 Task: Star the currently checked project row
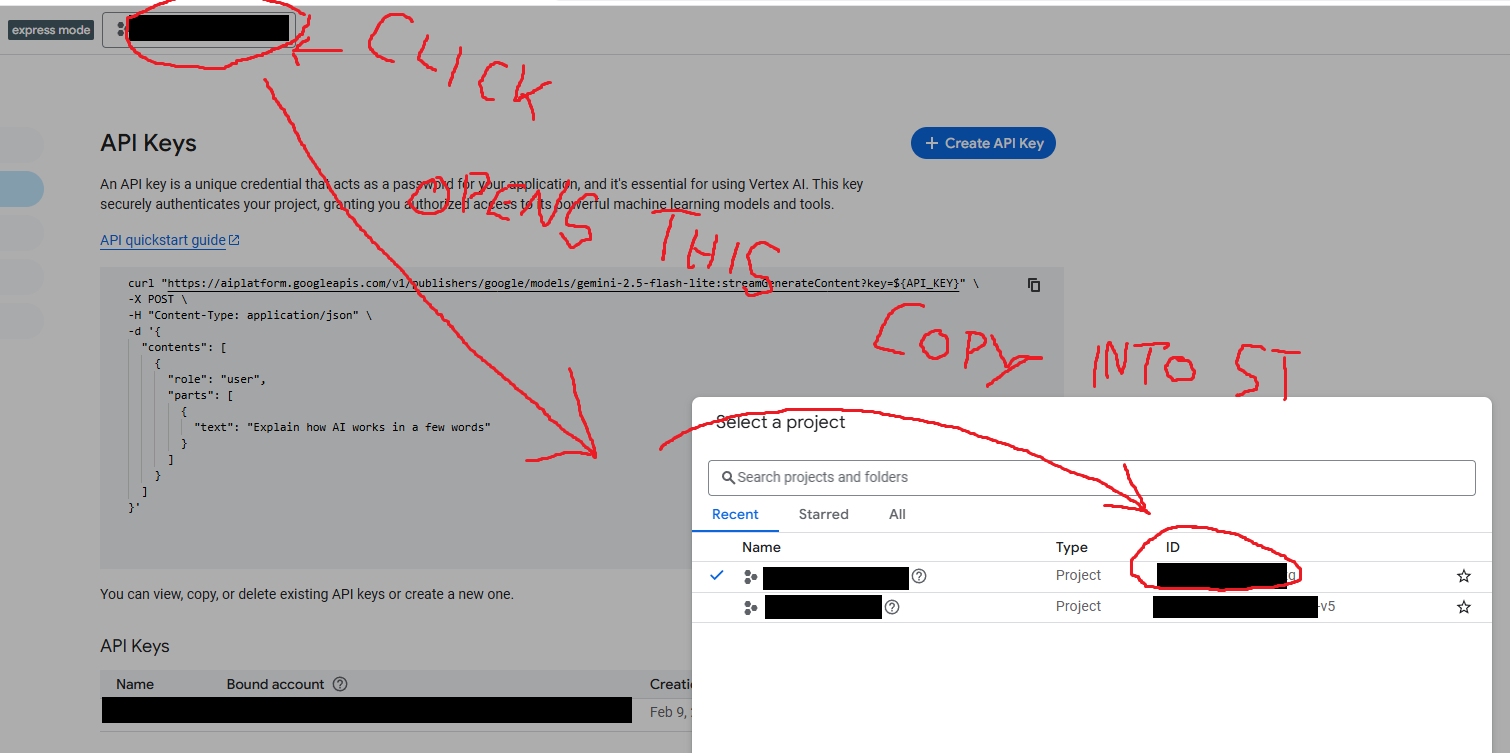click(x=1464, y=576)
